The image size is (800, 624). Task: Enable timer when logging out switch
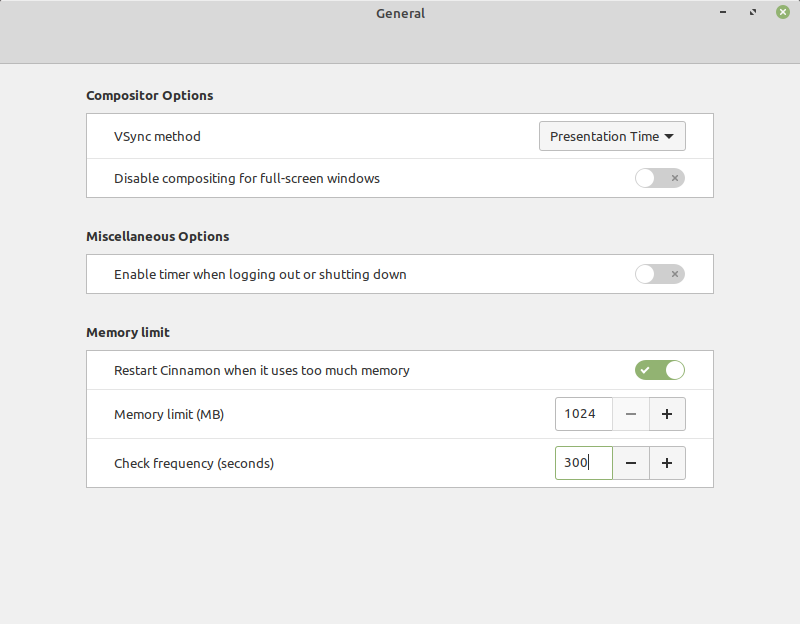pos(659,274)
